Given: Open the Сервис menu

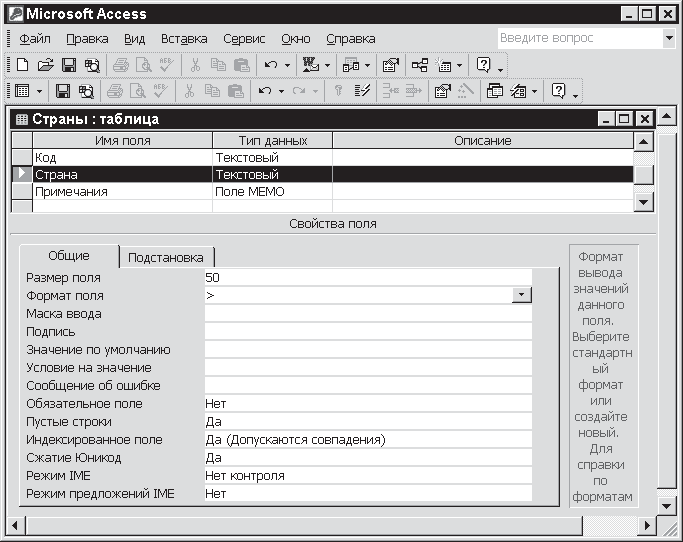Looking at the screenshot, I should coord(244,39).
